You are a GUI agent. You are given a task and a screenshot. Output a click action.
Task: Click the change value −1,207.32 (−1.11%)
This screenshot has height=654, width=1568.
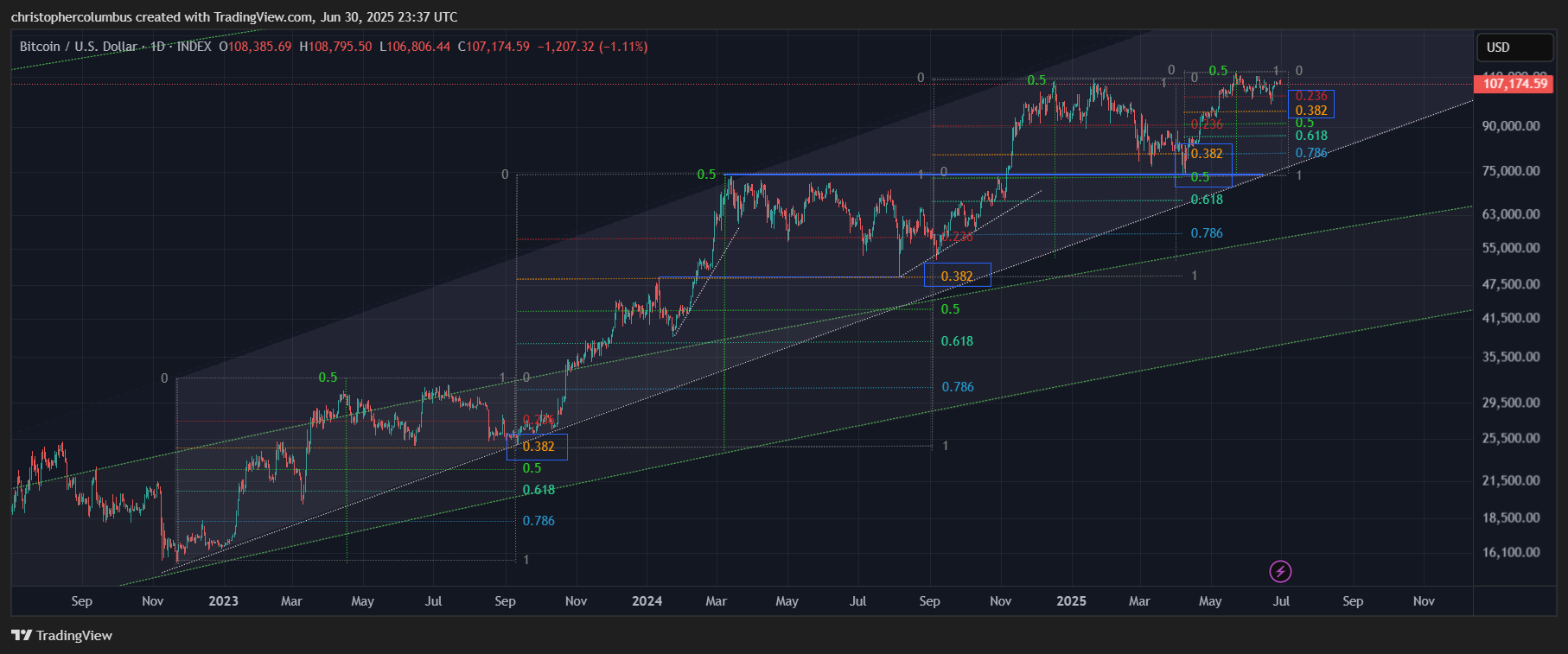click(x=592, y=47)
